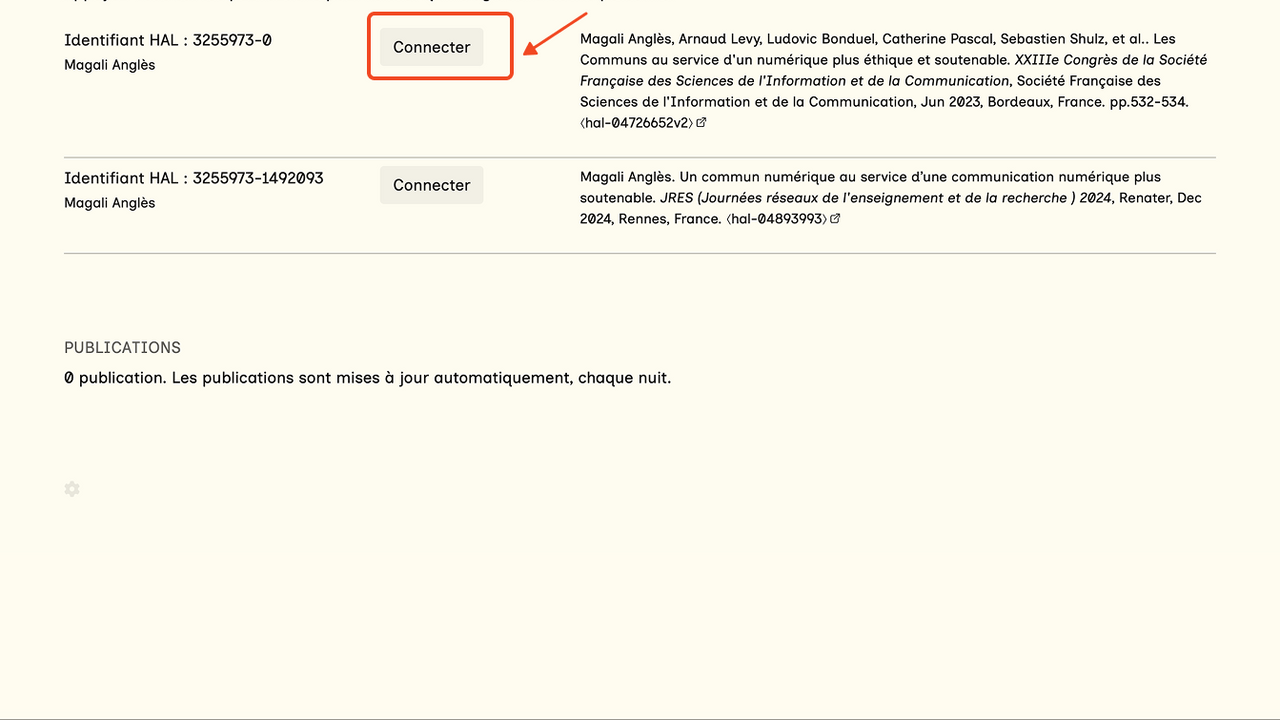Click the red arrow annotation
The width and height of the screenshot is (1280, 720).
(x=555, y=33)
